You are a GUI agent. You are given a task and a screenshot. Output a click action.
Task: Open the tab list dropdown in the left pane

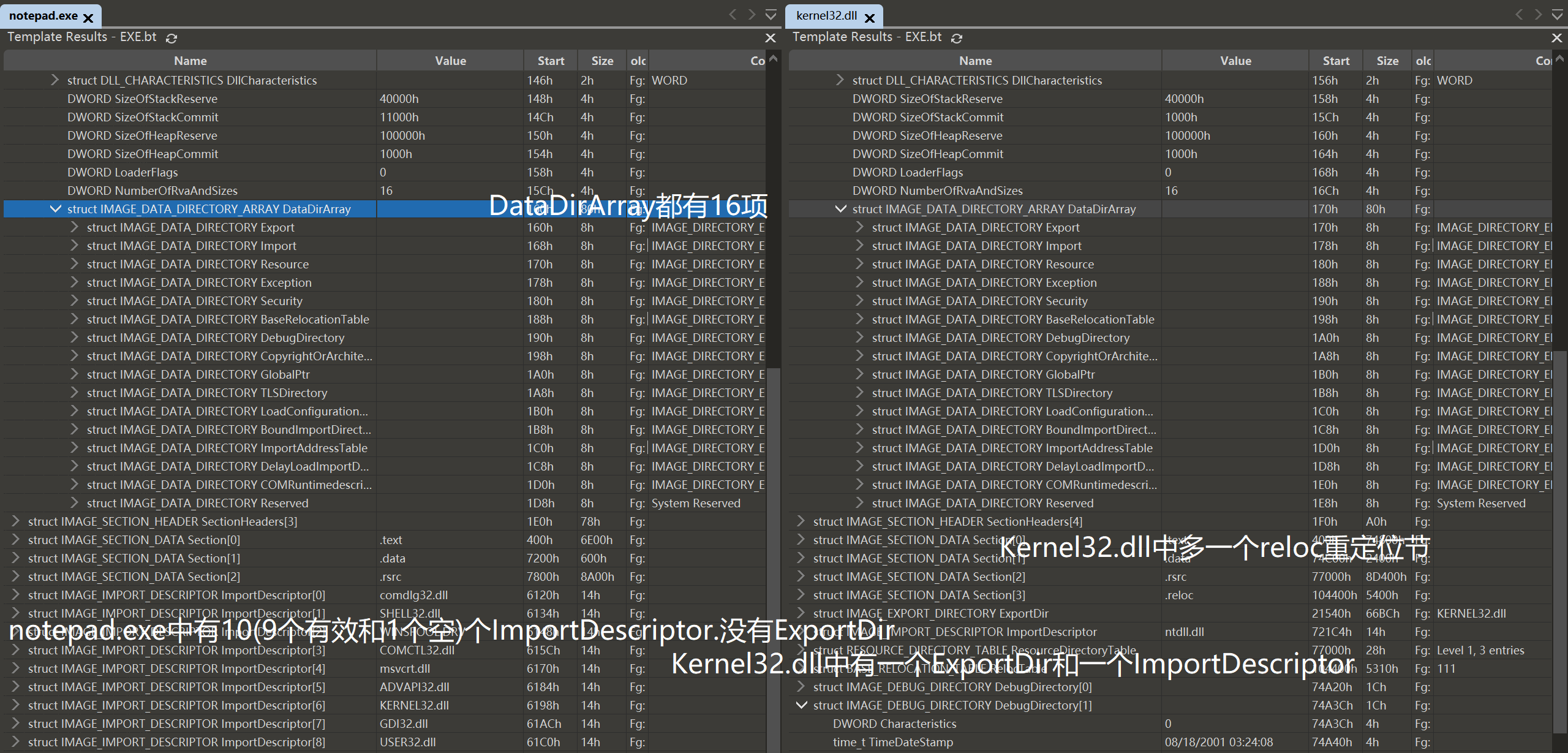coord(771,15)
